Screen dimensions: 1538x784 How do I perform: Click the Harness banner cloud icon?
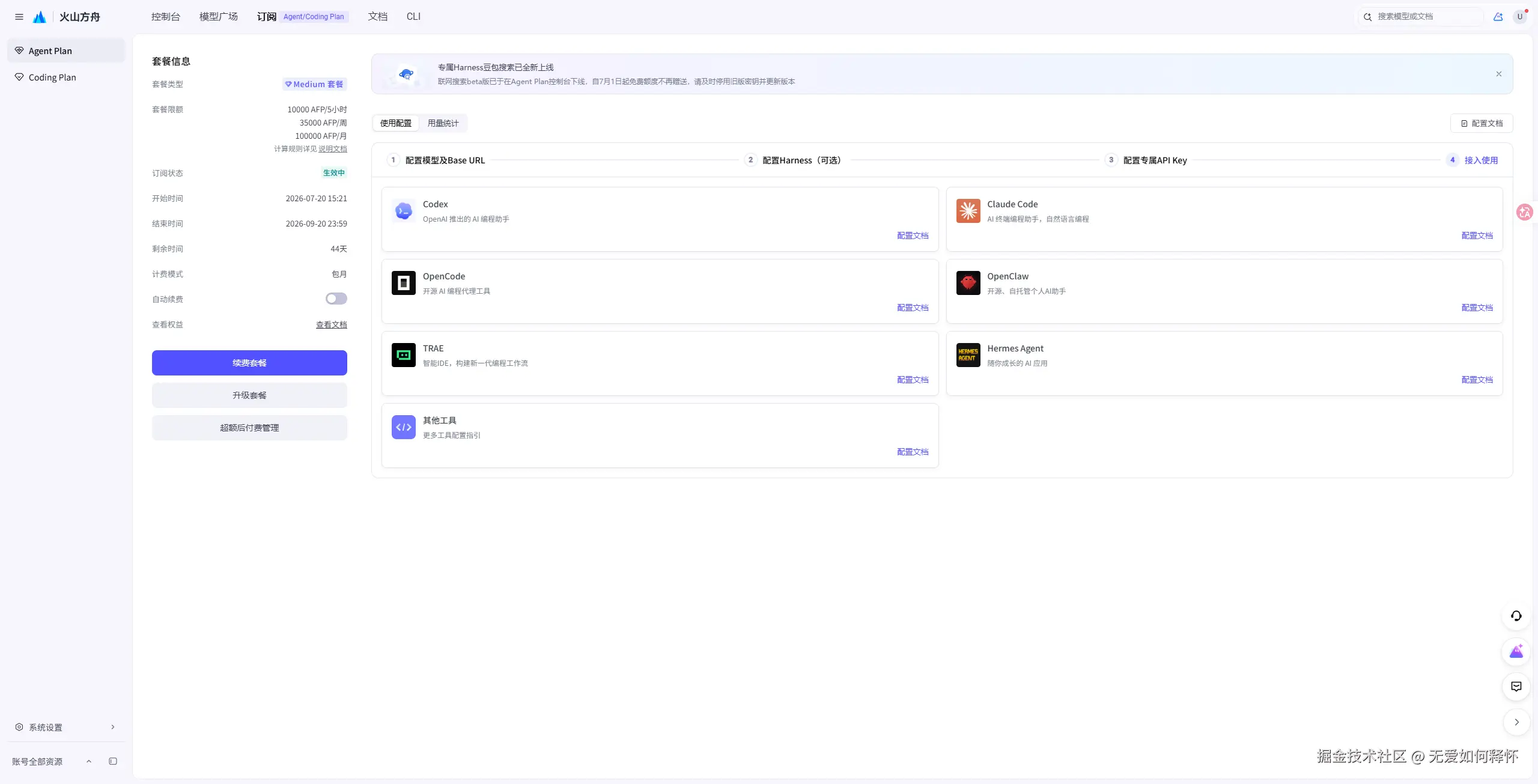pyautogui.click(x=407, y=74)
